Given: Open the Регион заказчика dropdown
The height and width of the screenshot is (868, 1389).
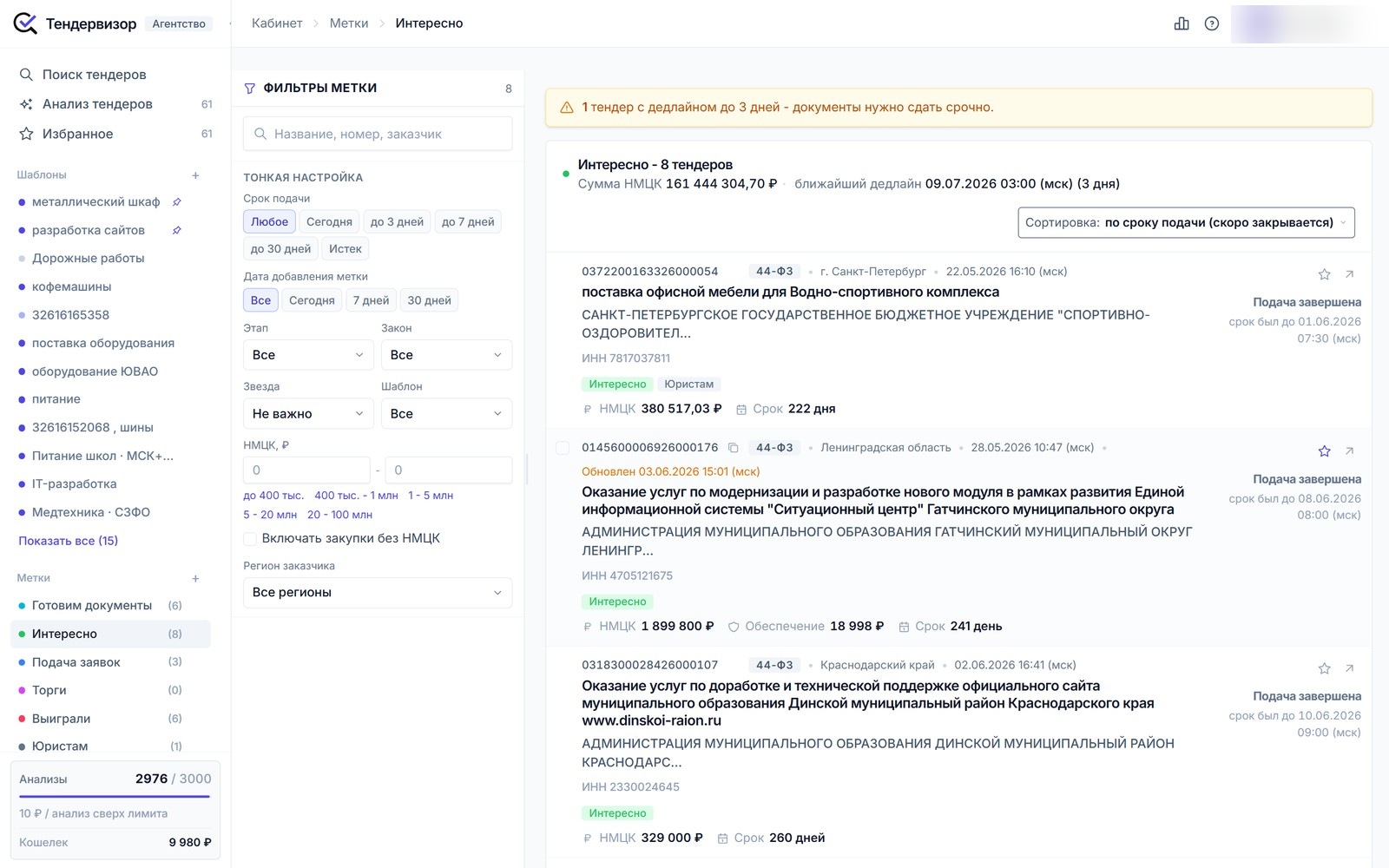Looking at the screenshot, I should click(378, 593).
